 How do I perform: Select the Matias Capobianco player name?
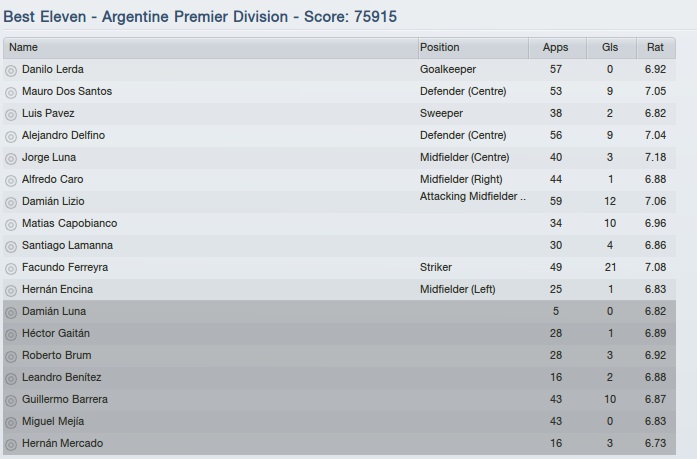click(69, 223)
